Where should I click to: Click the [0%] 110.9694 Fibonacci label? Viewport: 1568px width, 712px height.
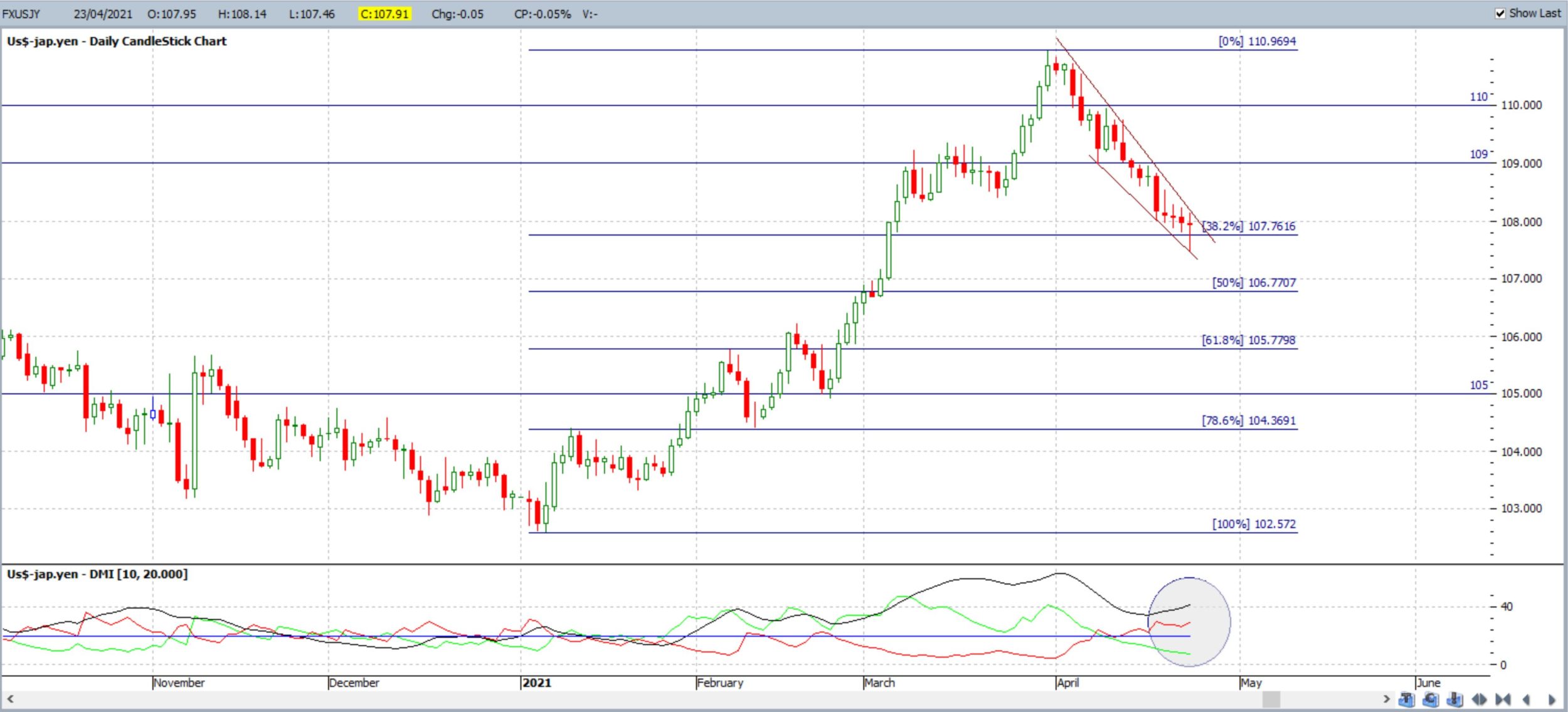point(1257,41)
